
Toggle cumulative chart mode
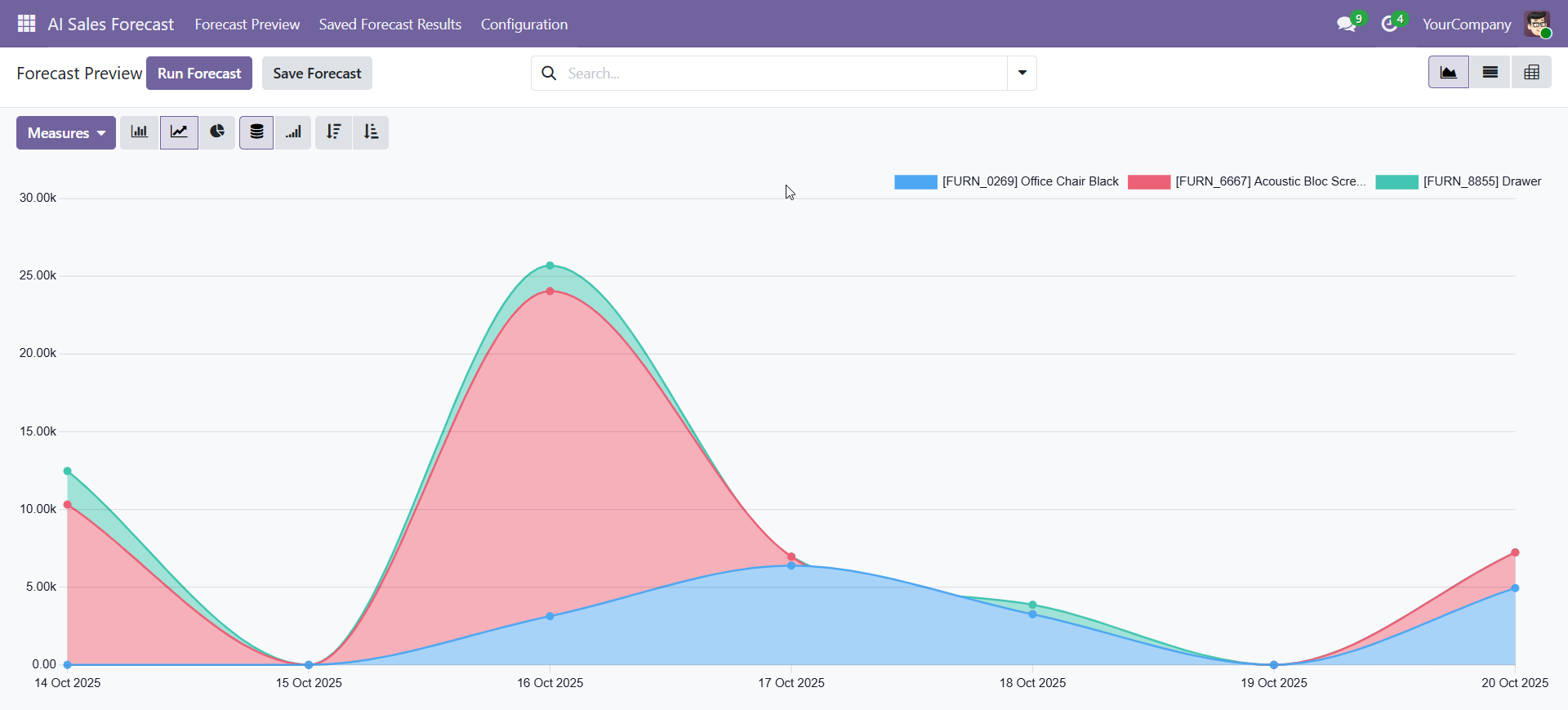[294, 132]
